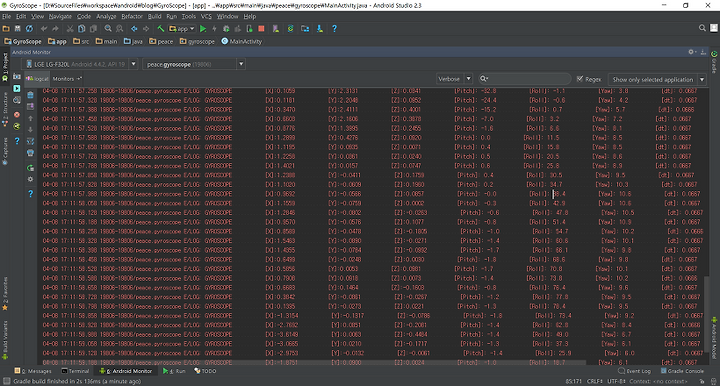Image resolution: width=720 pixels, height=386 pixels.
Task: Click the UTF-8 encoding status entry
Action: (x=615, y=381)
